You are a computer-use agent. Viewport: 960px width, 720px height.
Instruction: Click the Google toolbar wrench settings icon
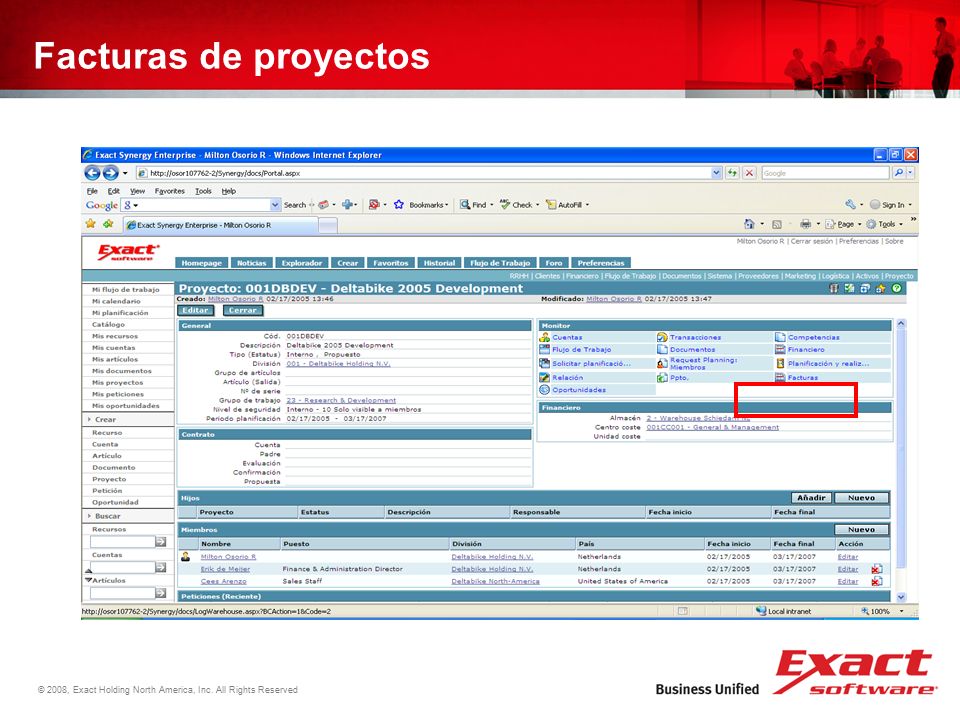point(850,204)
